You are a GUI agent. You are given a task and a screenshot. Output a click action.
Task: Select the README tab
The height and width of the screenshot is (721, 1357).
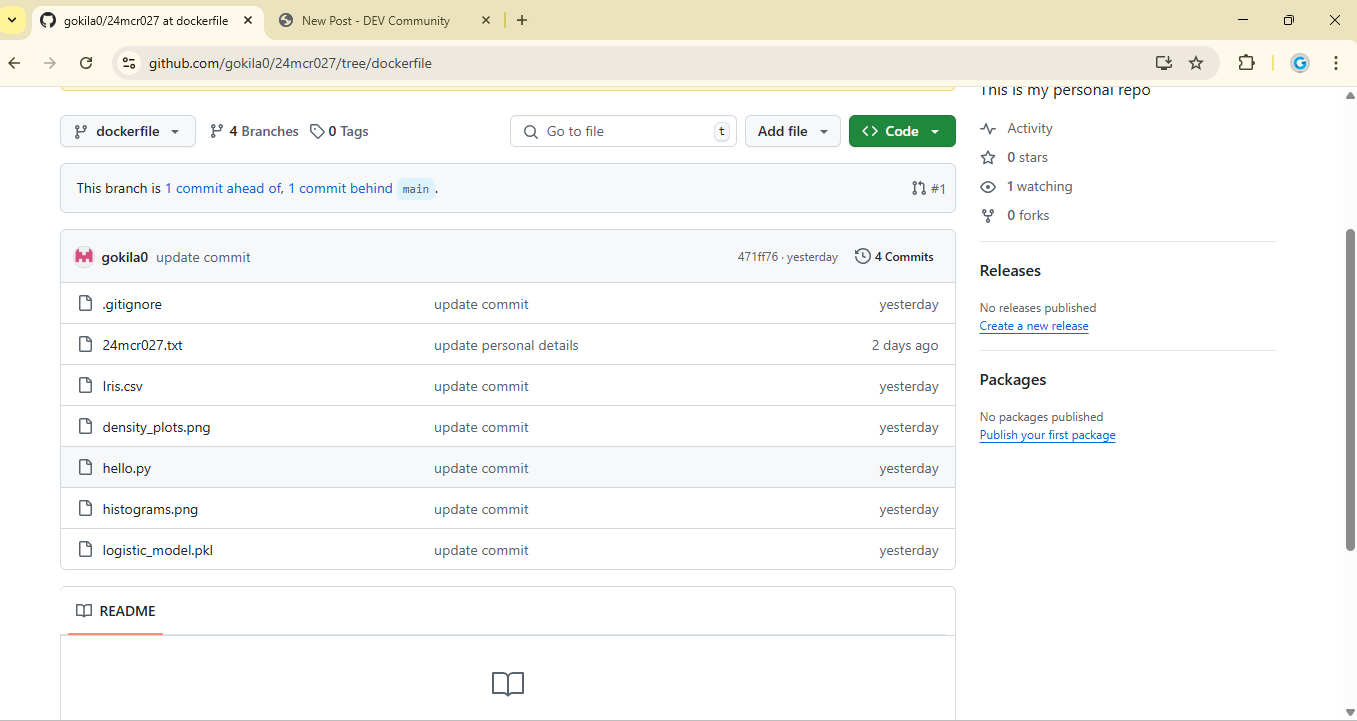(116, 611)
